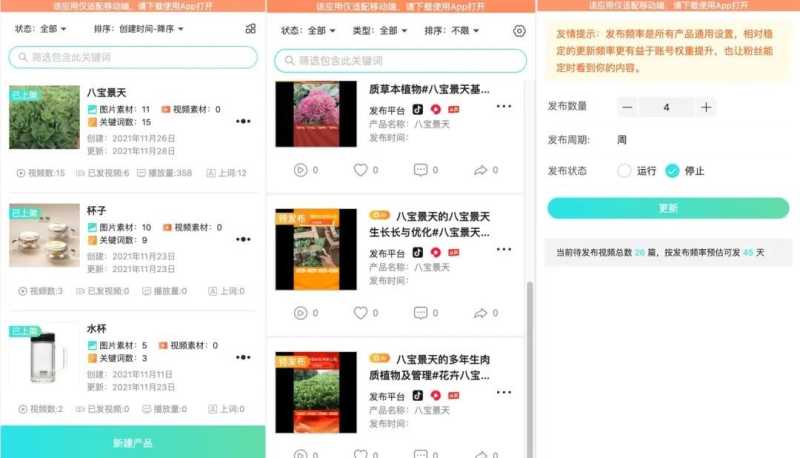Image resolution: width=800 pixels, height=458 pixels.
Task: Click 已发视频:6 under 八宝景天 product
Action: (103, 173)
